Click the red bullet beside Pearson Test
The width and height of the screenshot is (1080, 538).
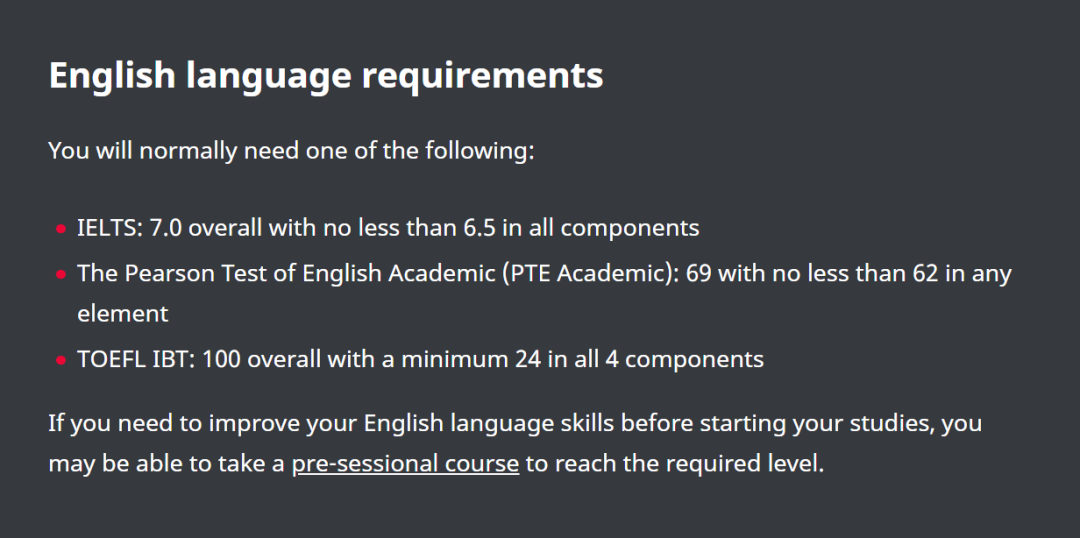[x=61, y=274]
